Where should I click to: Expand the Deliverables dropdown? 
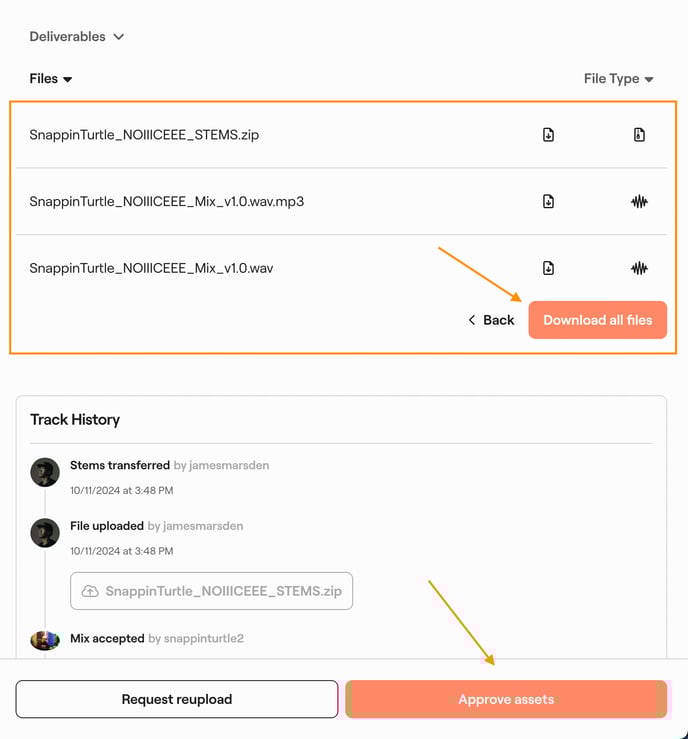coord(77,37)
